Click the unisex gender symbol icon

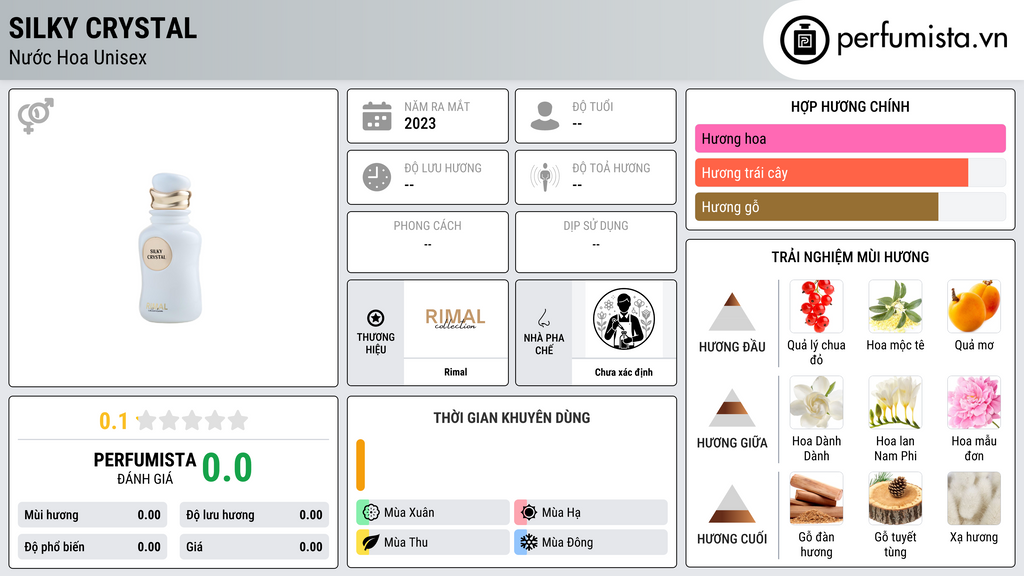click(36, 116)
